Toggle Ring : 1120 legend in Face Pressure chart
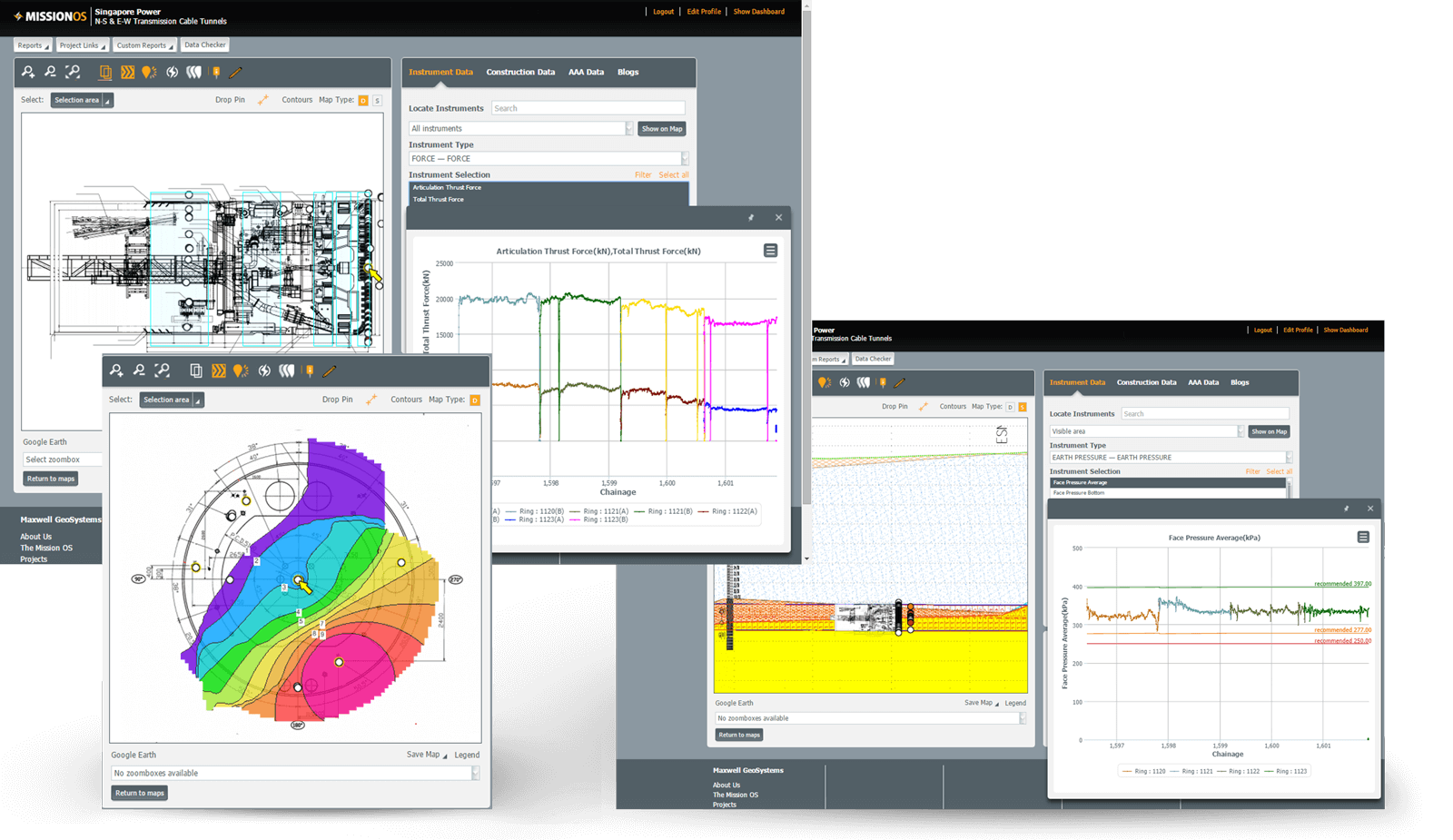This screenshot has height=840, width=1453. [1144, 771]
